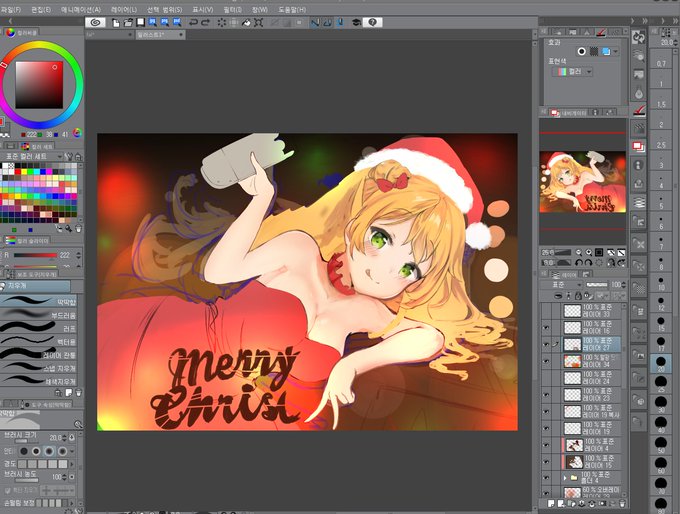
Task: Adjust R red color slider
Action: pyautogui.click(x=35, y=255)
